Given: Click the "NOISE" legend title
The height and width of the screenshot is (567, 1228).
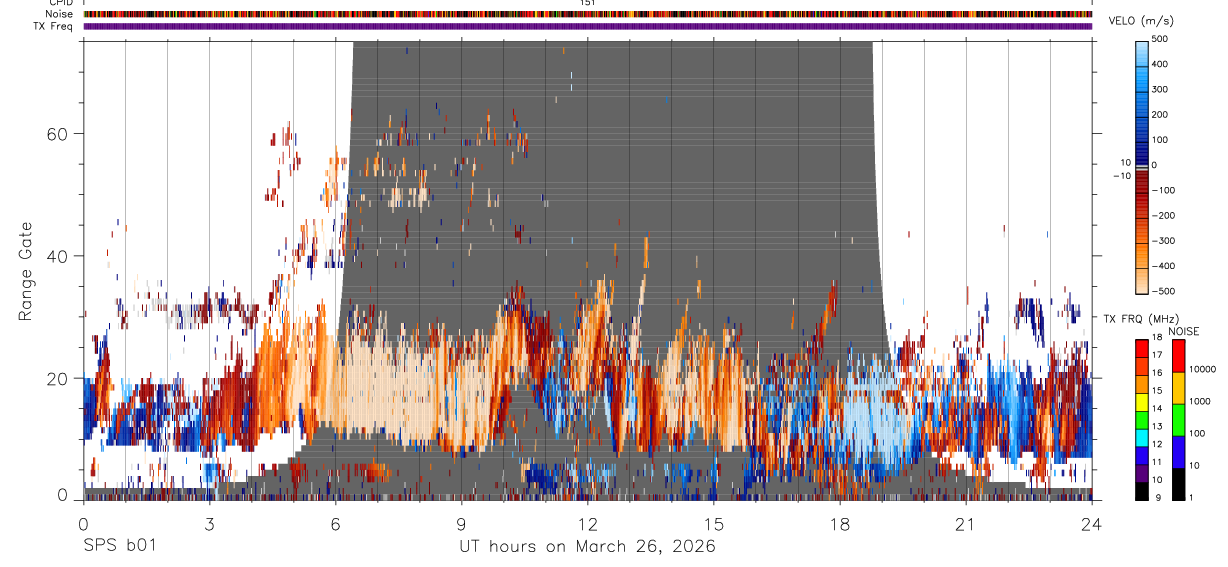Looking at the screenshot, I should click(1183, 331).
